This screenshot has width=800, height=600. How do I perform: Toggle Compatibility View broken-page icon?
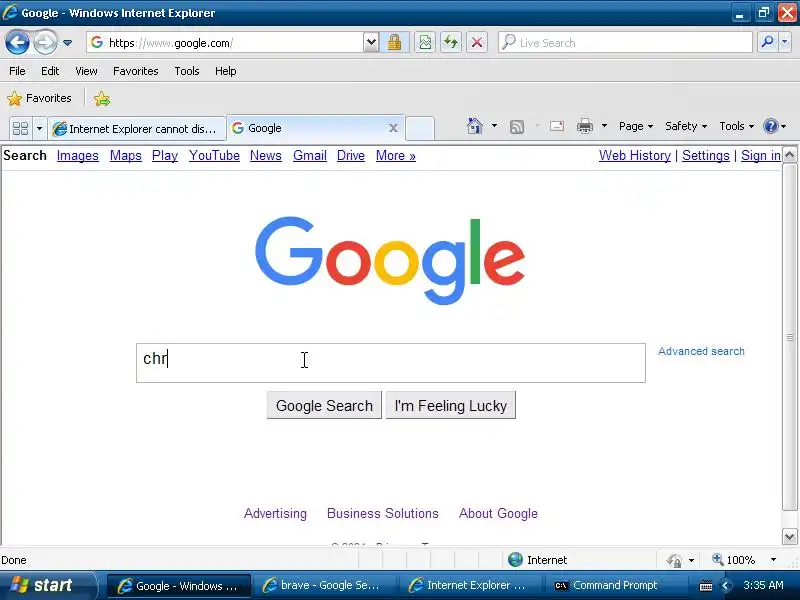pos(424,42)
